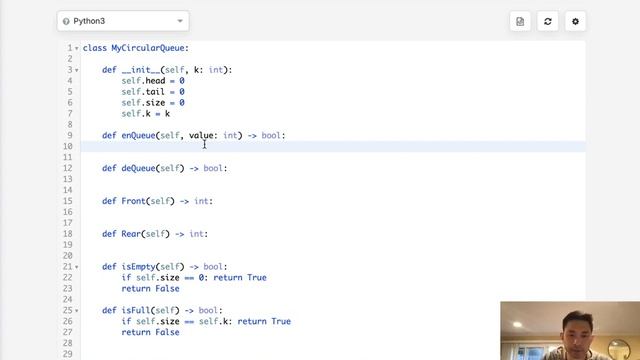
Task: Click the line 'self.k = k'
Action: (145, 114)
